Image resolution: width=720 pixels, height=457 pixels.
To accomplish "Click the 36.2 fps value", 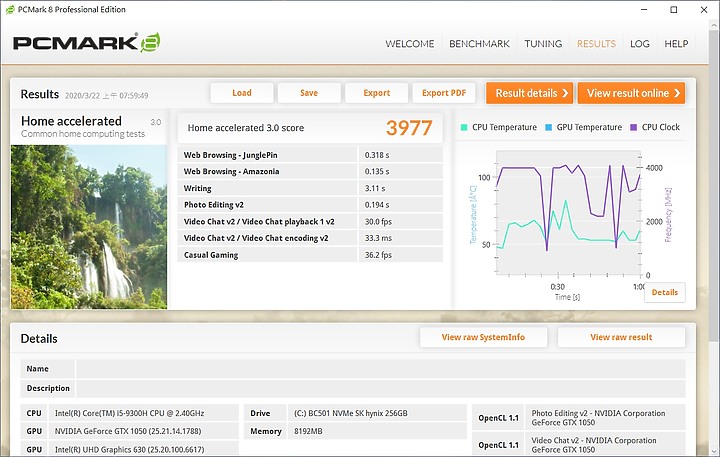I will point(378,255).
